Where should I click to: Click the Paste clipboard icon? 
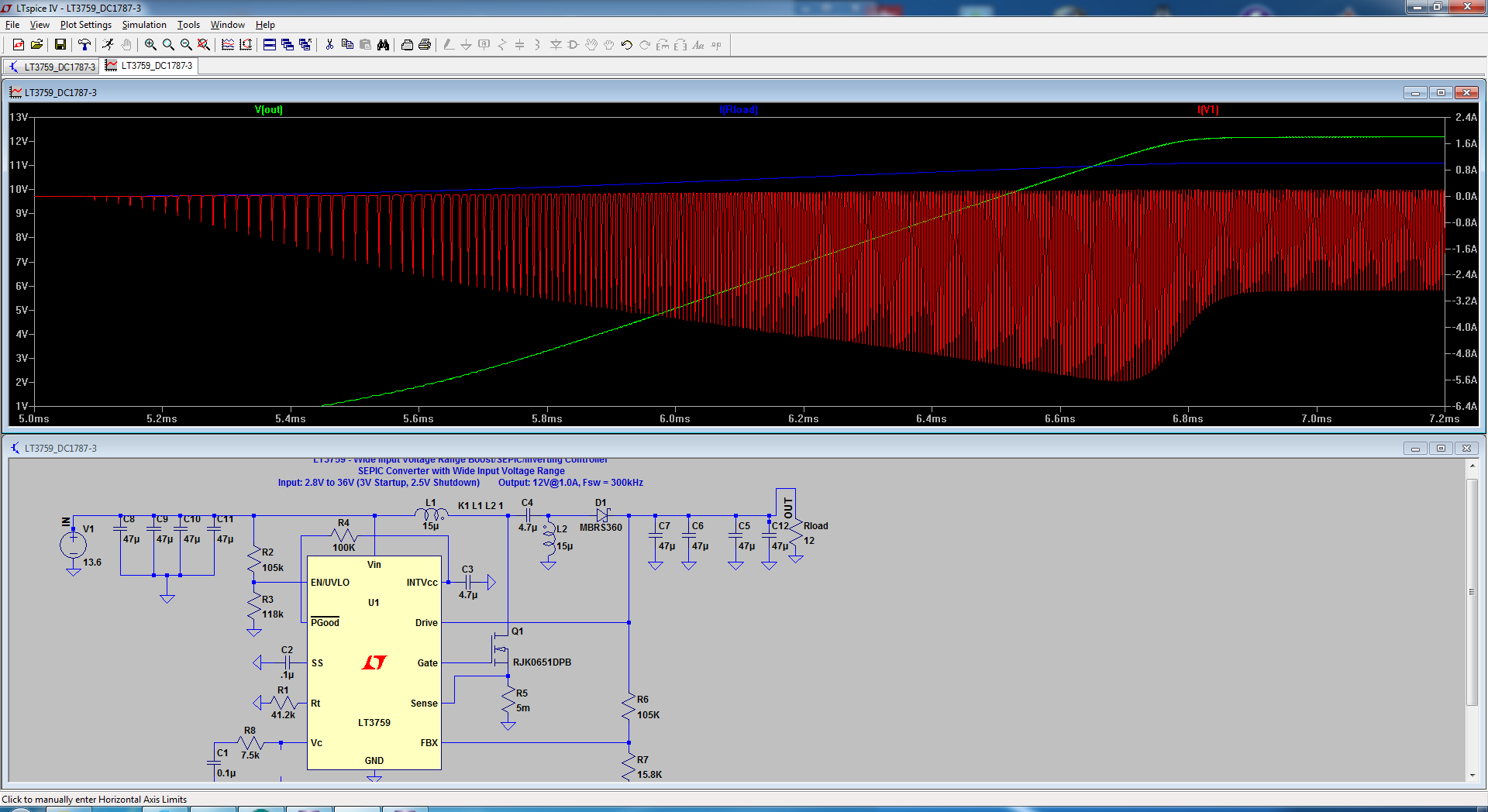point(365,45)
